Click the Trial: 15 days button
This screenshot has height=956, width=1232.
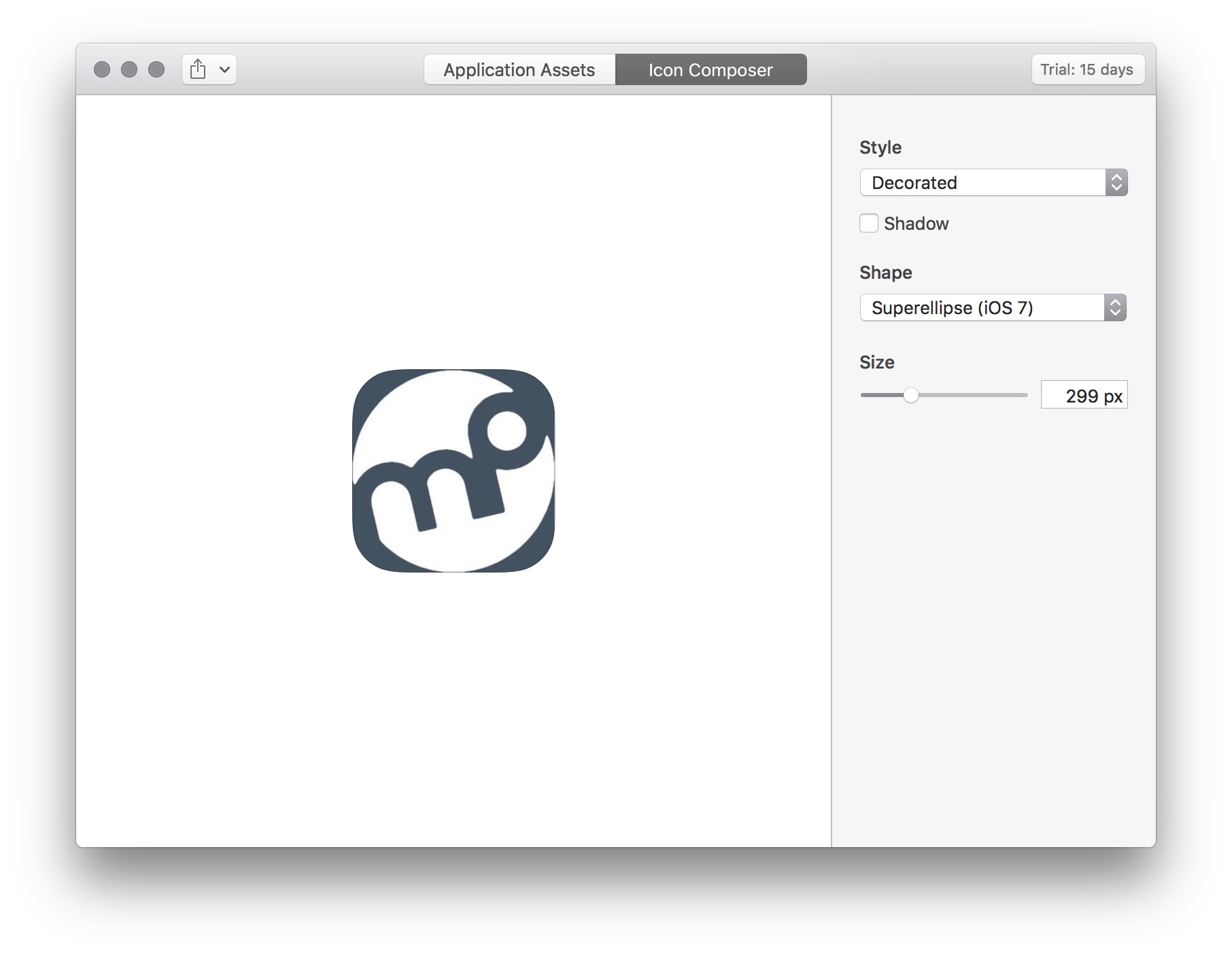[1087, 69]
